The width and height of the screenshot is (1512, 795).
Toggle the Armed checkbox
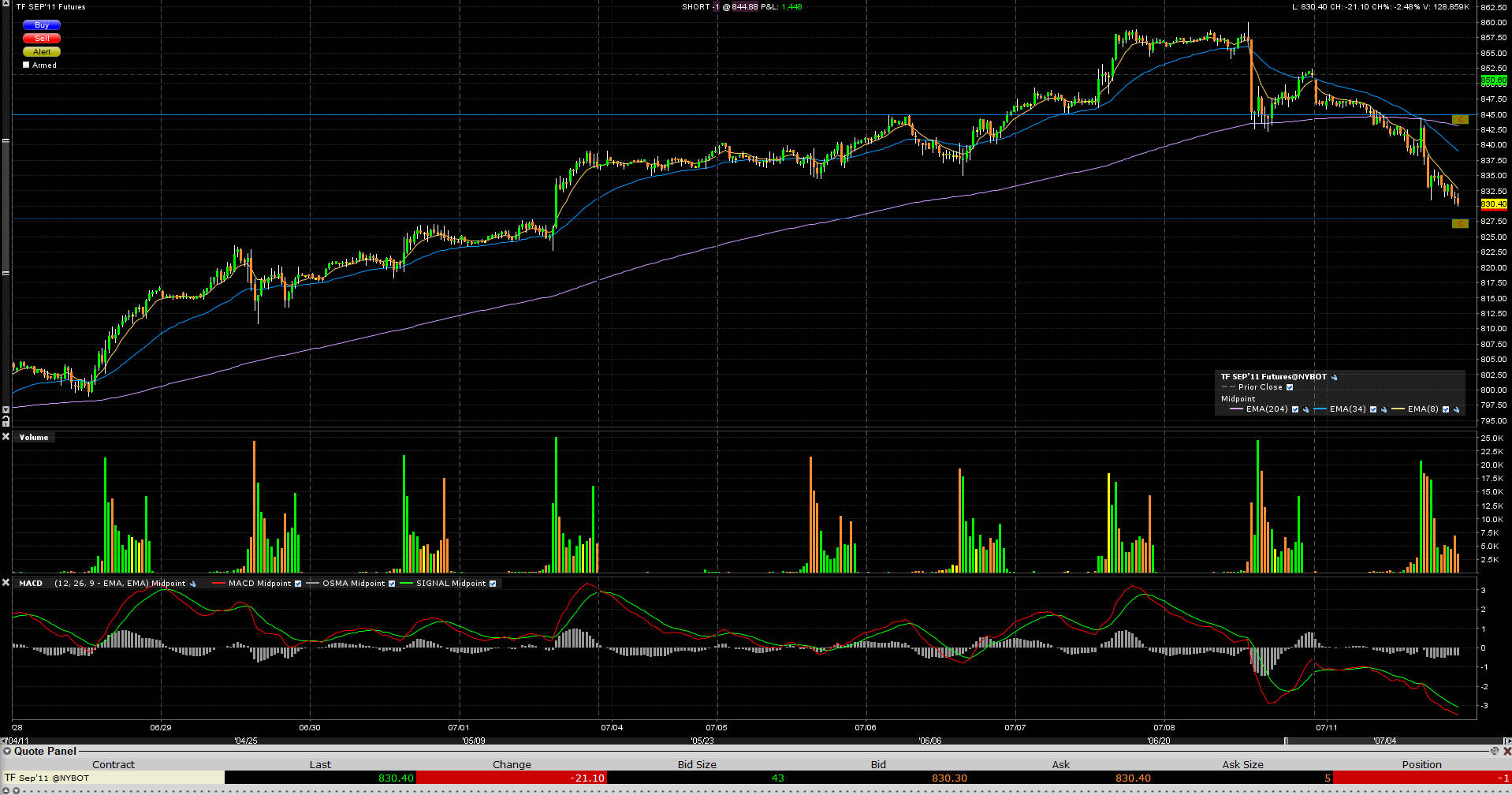(27, 65)
